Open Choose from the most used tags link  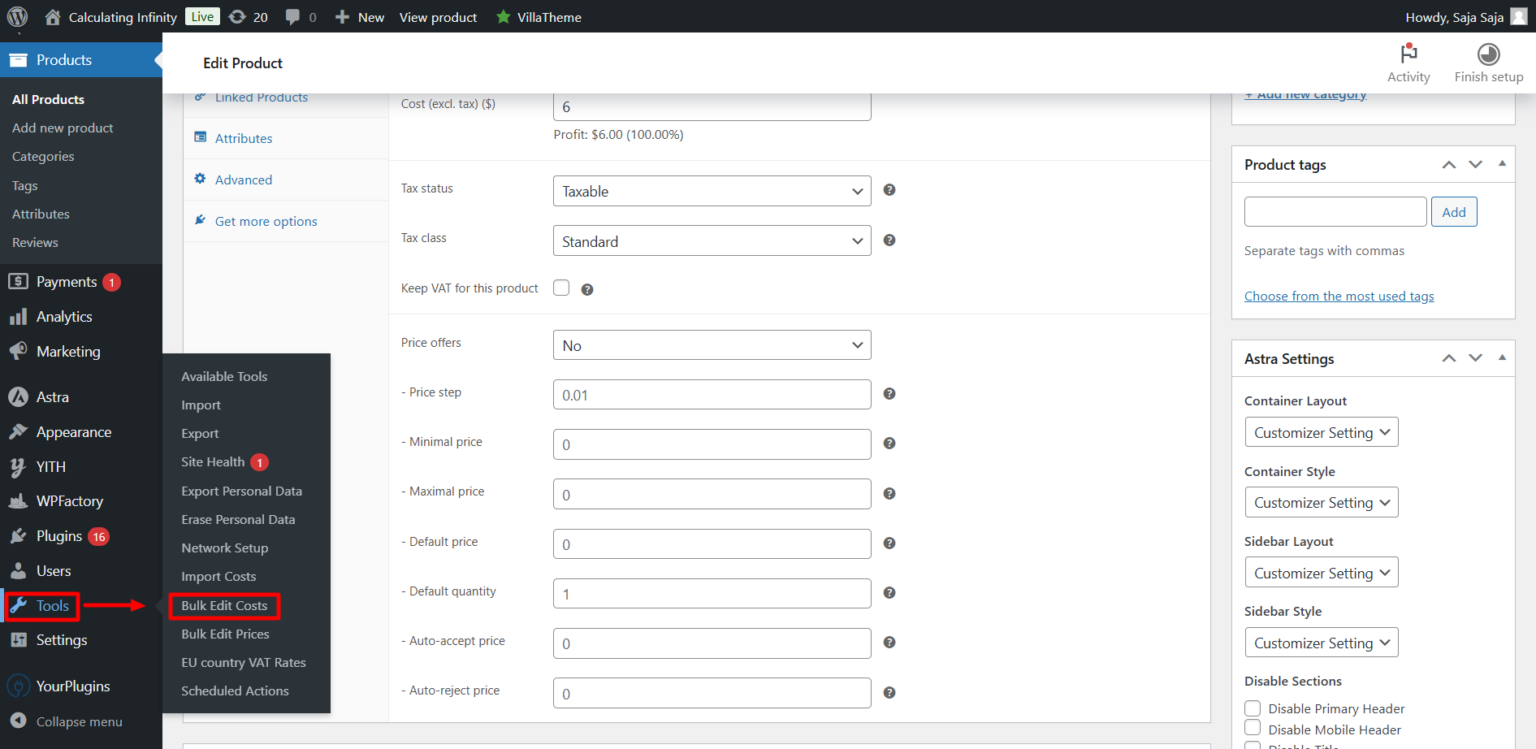point(1339,295)
